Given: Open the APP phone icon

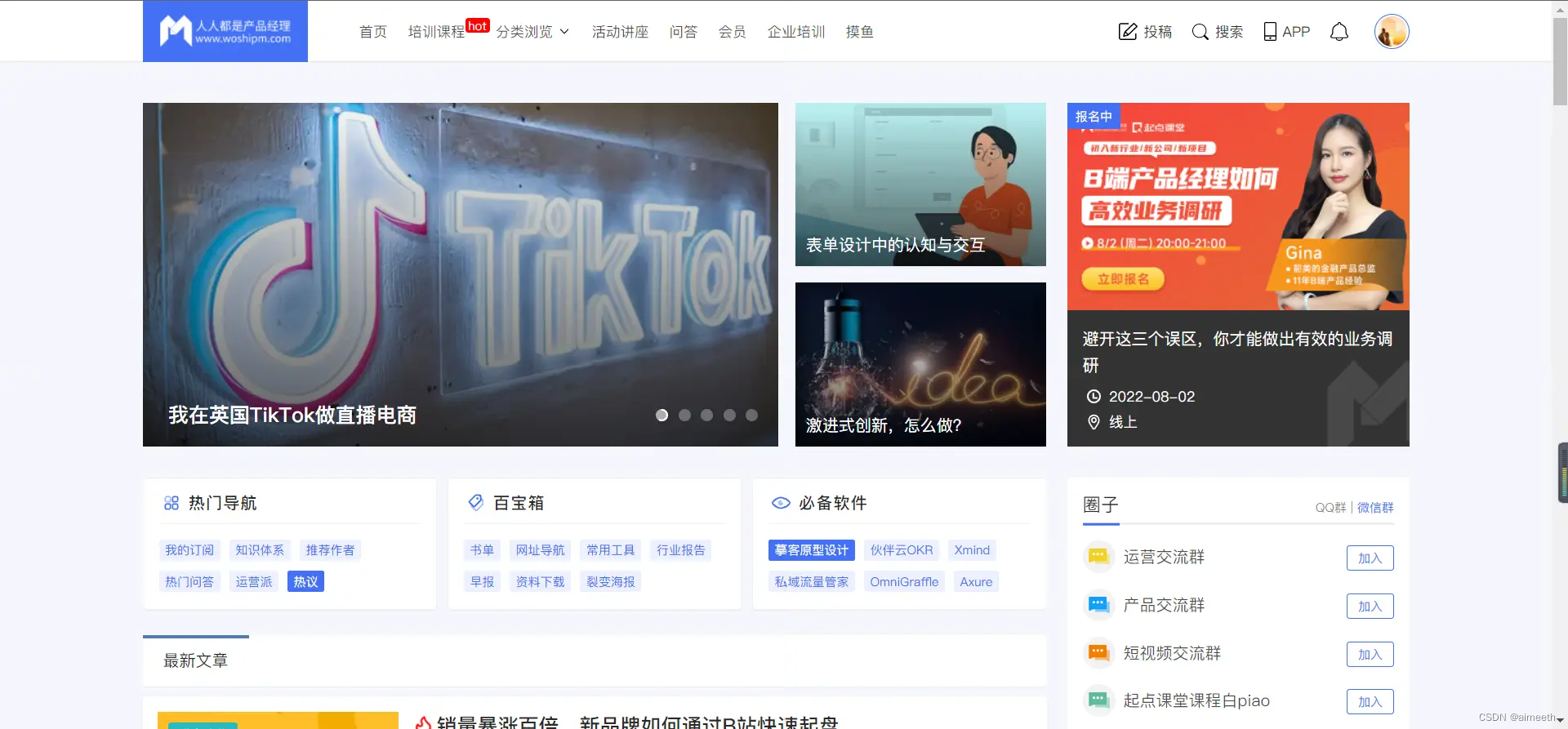Looking at the screenshot, I should click(1270, 32).
